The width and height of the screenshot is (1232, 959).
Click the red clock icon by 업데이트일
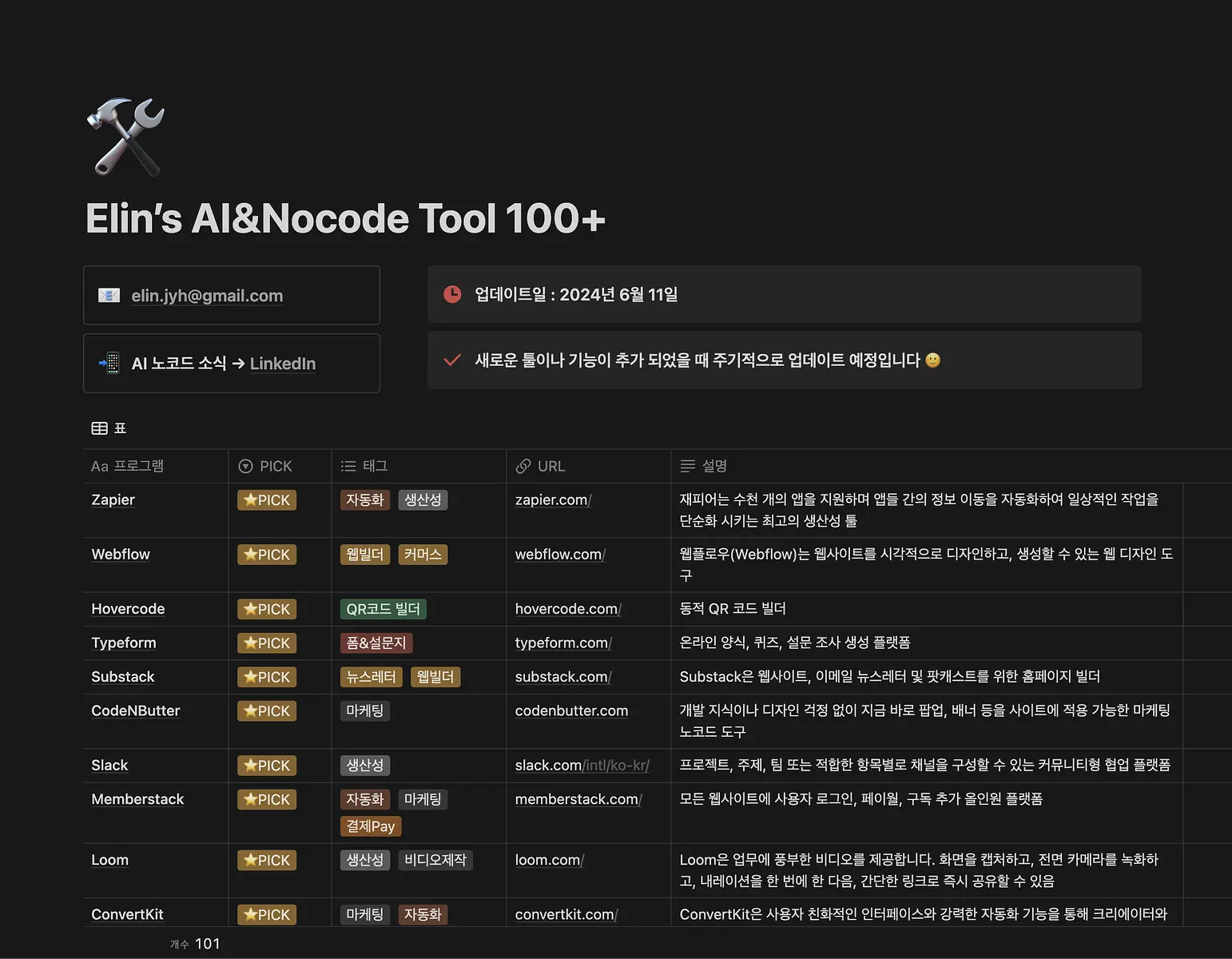tap(452, 294)
